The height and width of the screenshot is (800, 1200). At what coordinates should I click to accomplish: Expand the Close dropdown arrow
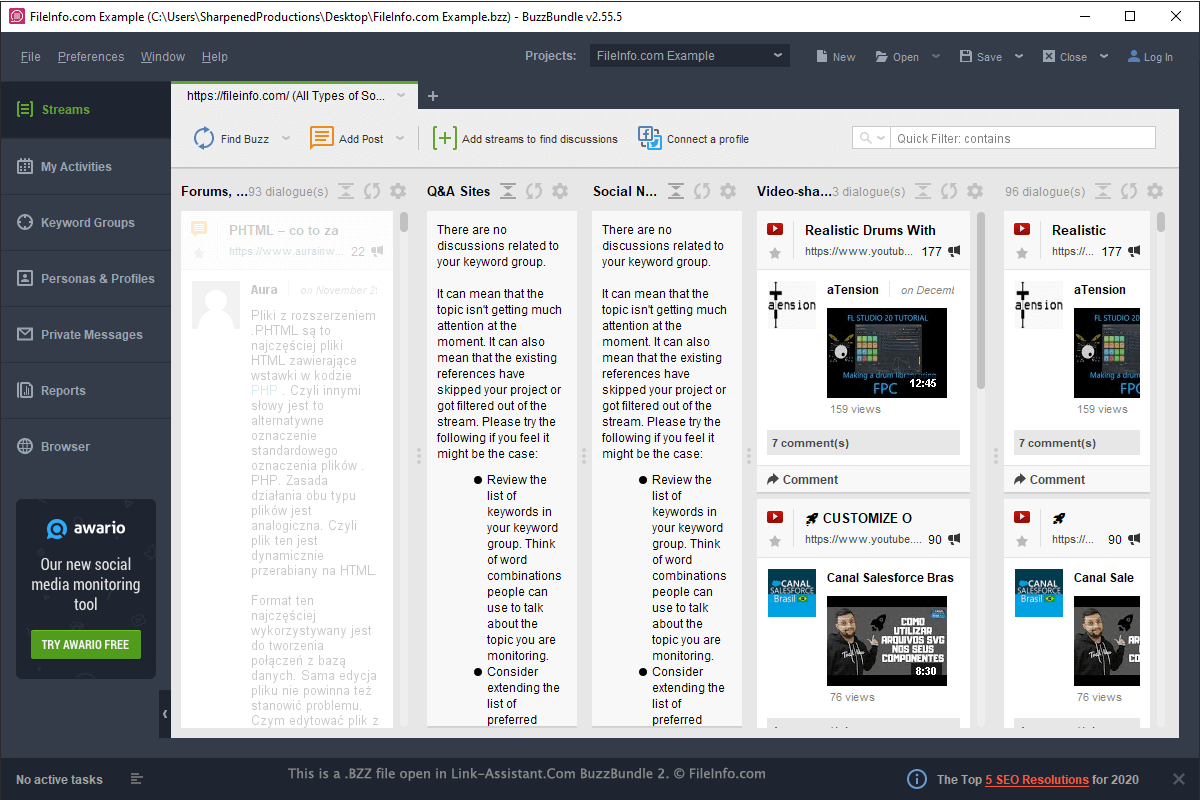click(1104, 57)
